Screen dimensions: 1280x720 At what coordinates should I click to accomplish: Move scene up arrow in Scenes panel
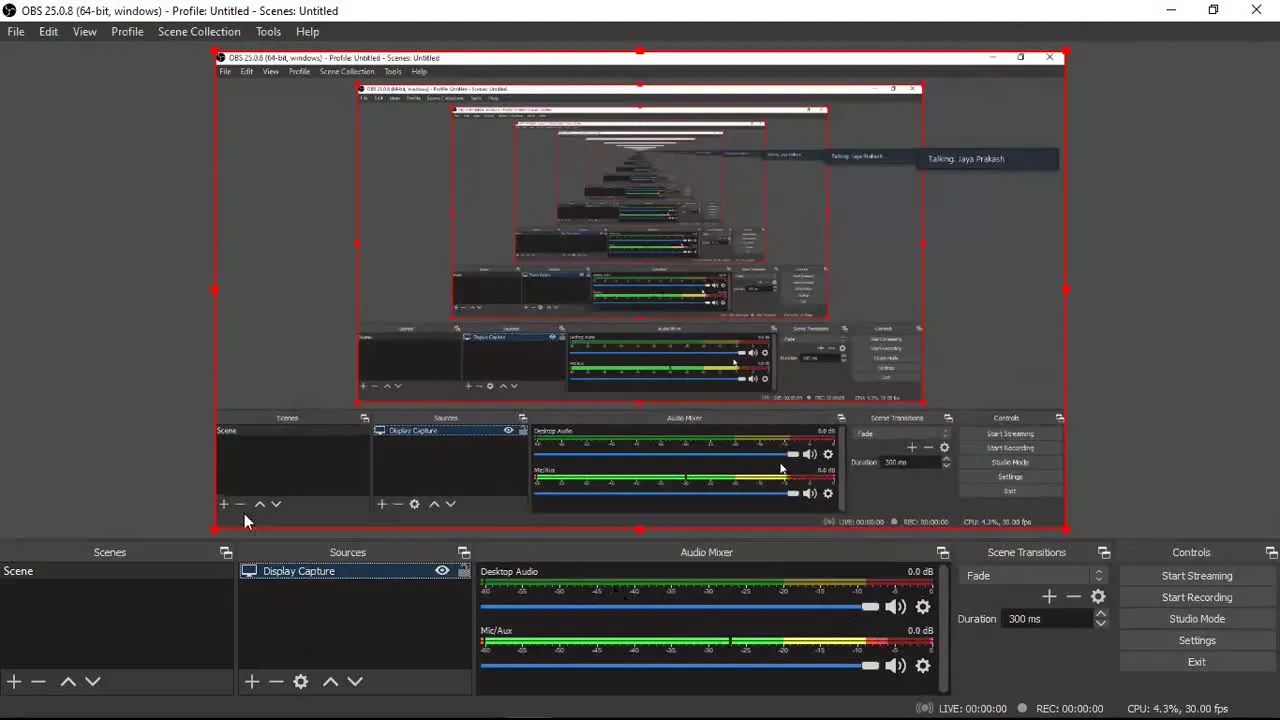[68, 681]
